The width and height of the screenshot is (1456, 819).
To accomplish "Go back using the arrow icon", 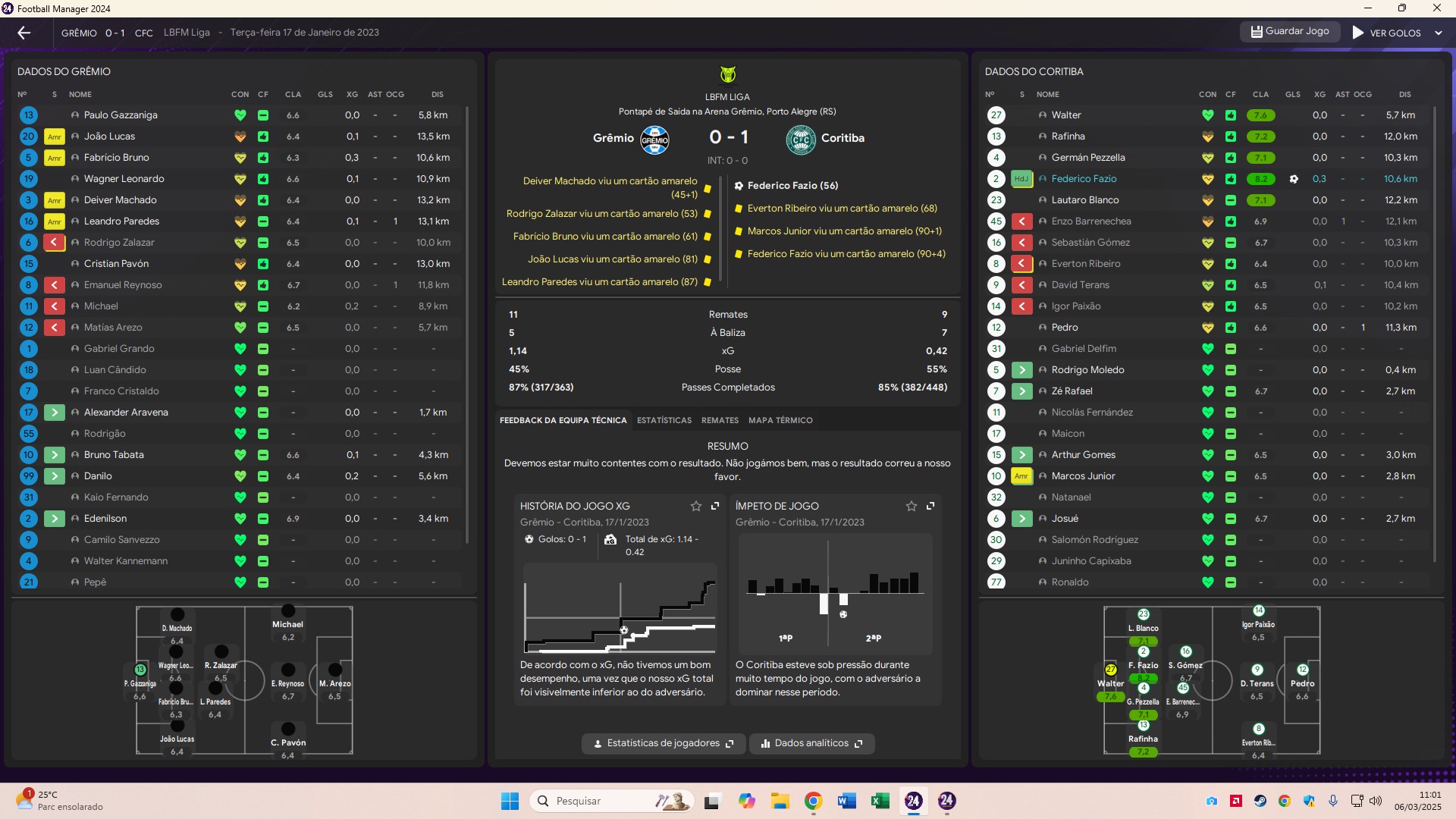I will pyautogui.click(x=24, y=33).
